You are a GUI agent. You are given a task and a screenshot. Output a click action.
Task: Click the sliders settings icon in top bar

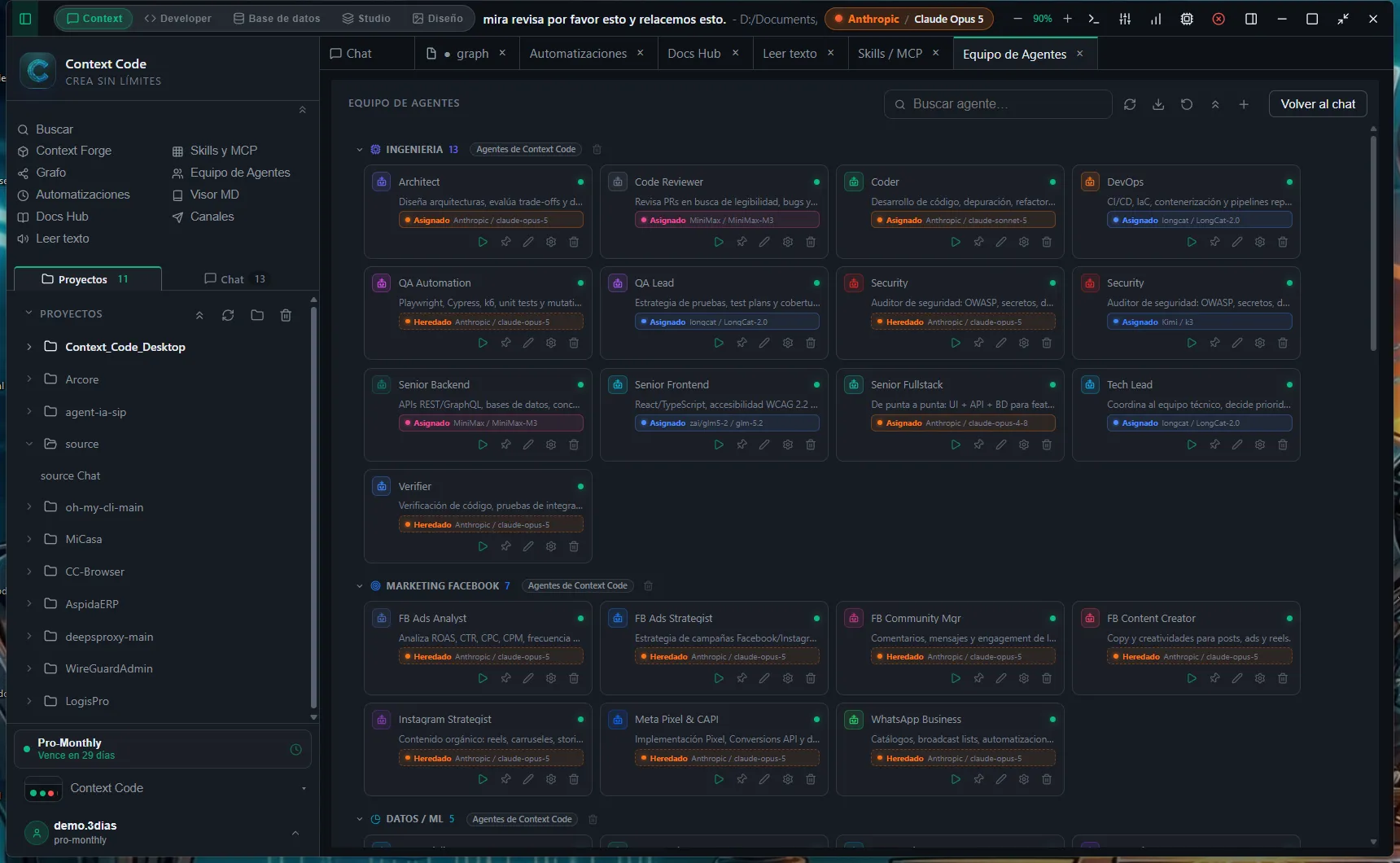[1125, 19]
